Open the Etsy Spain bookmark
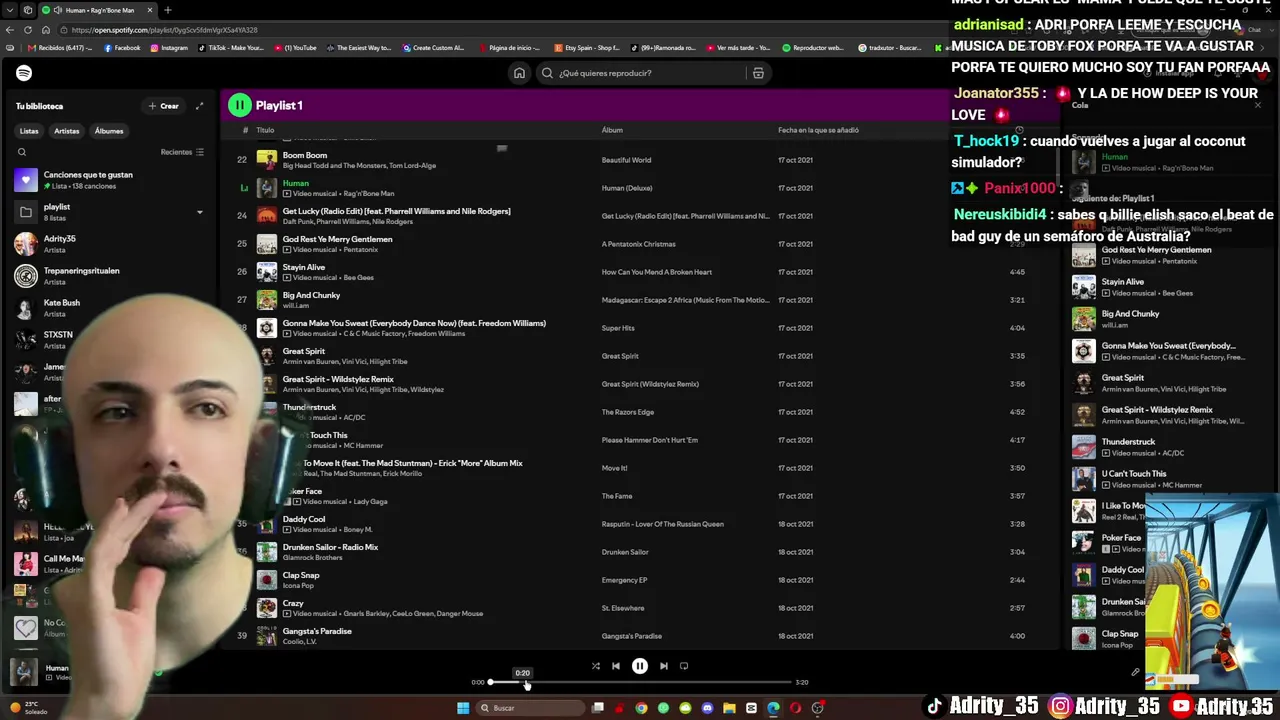The width and height of the screenshot is (1280, 720). [x=589, y=48]
